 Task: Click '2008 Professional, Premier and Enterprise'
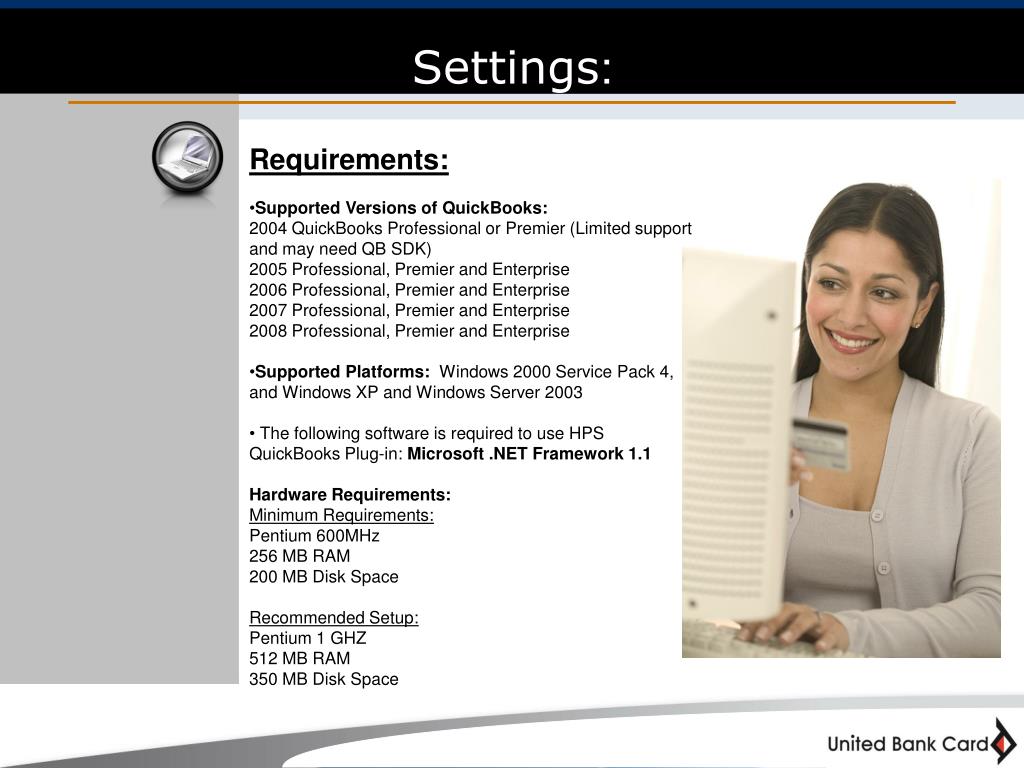(x=409, y=331)
